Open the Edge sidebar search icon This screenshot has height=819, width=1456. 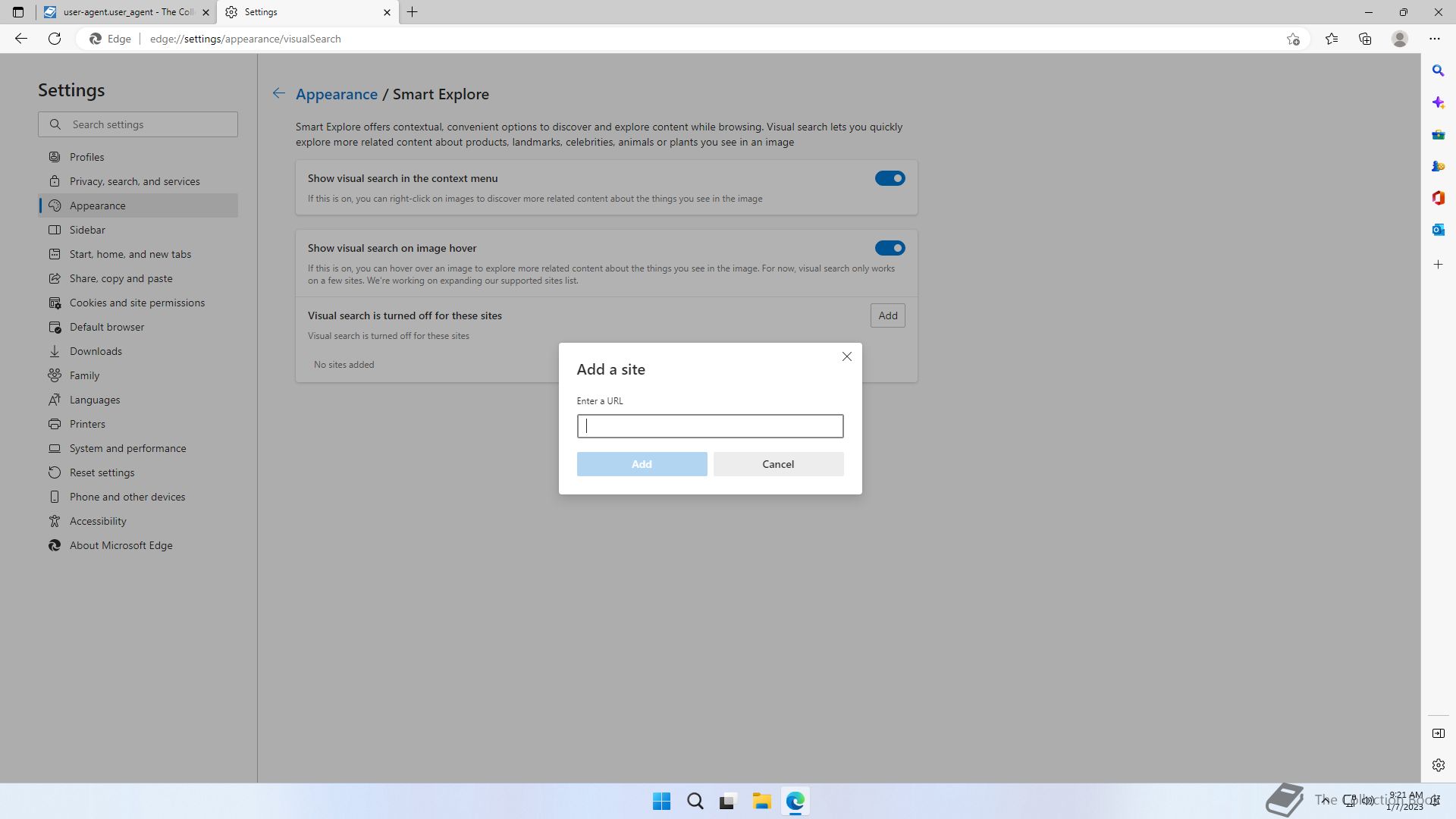pos(1438,71)
